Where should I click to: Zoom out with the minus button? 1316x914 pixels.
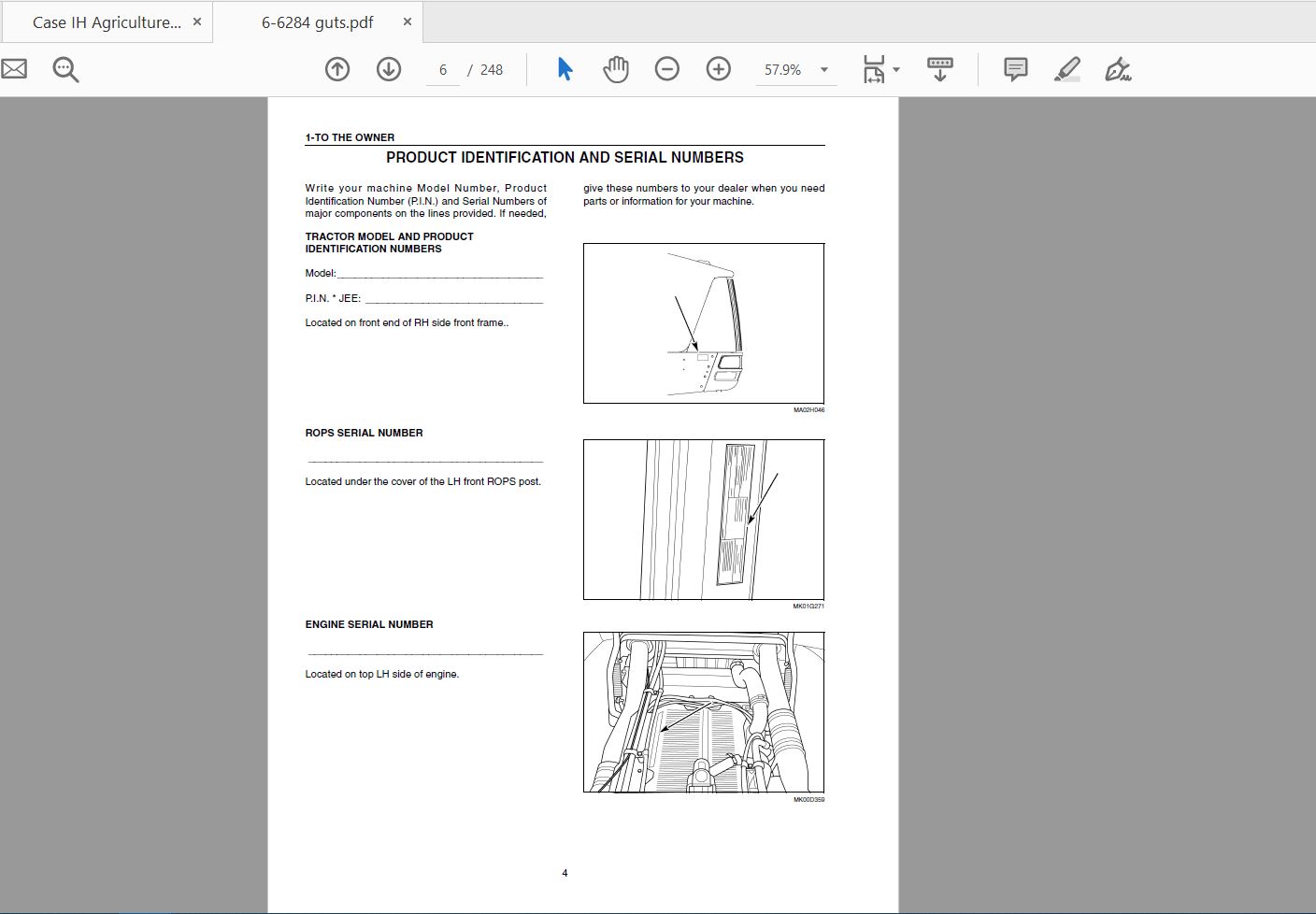(x=667, y=69)
